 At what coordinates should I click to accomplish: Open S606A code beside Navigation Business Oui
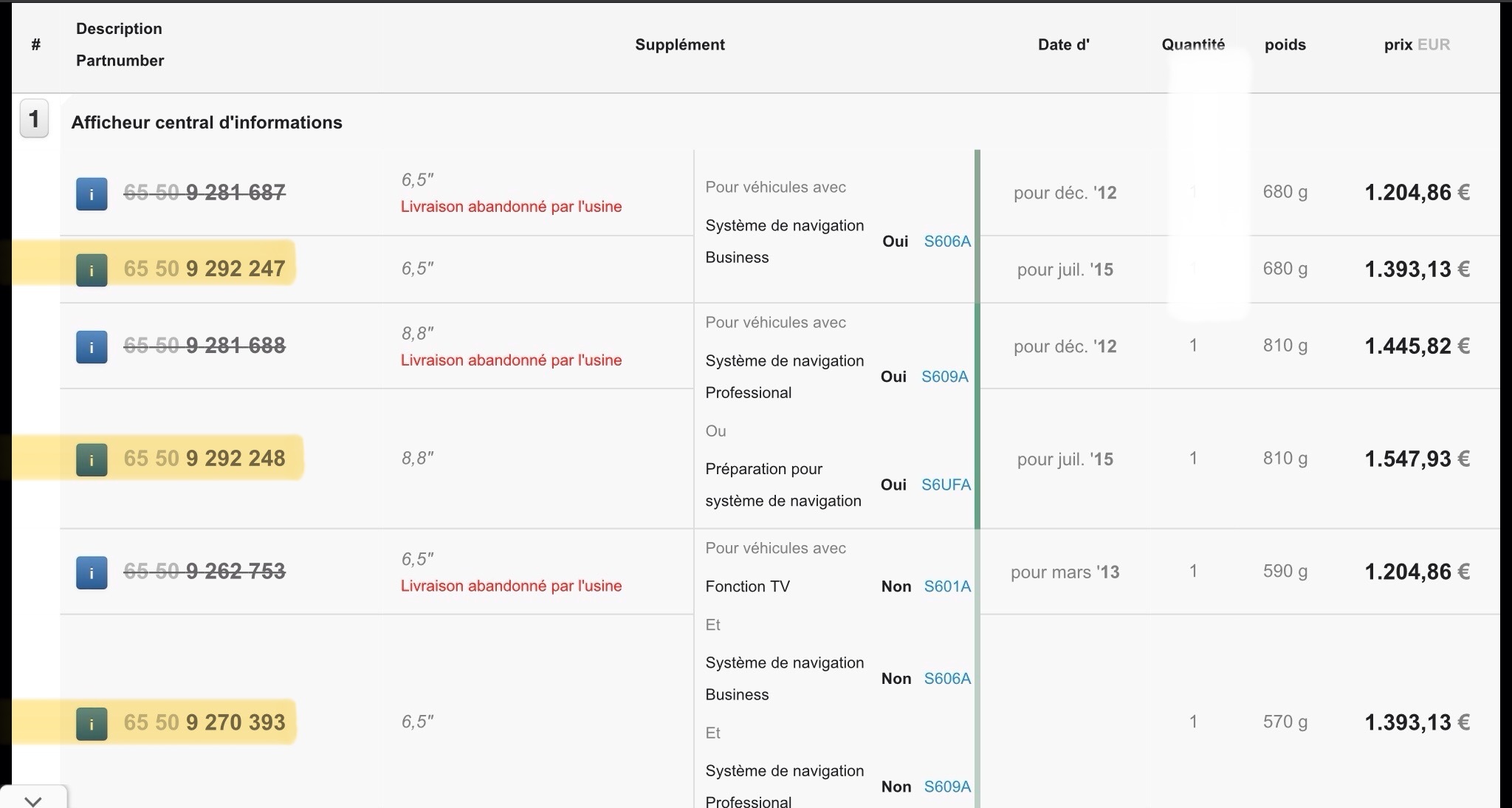click(x=947, y=242)
